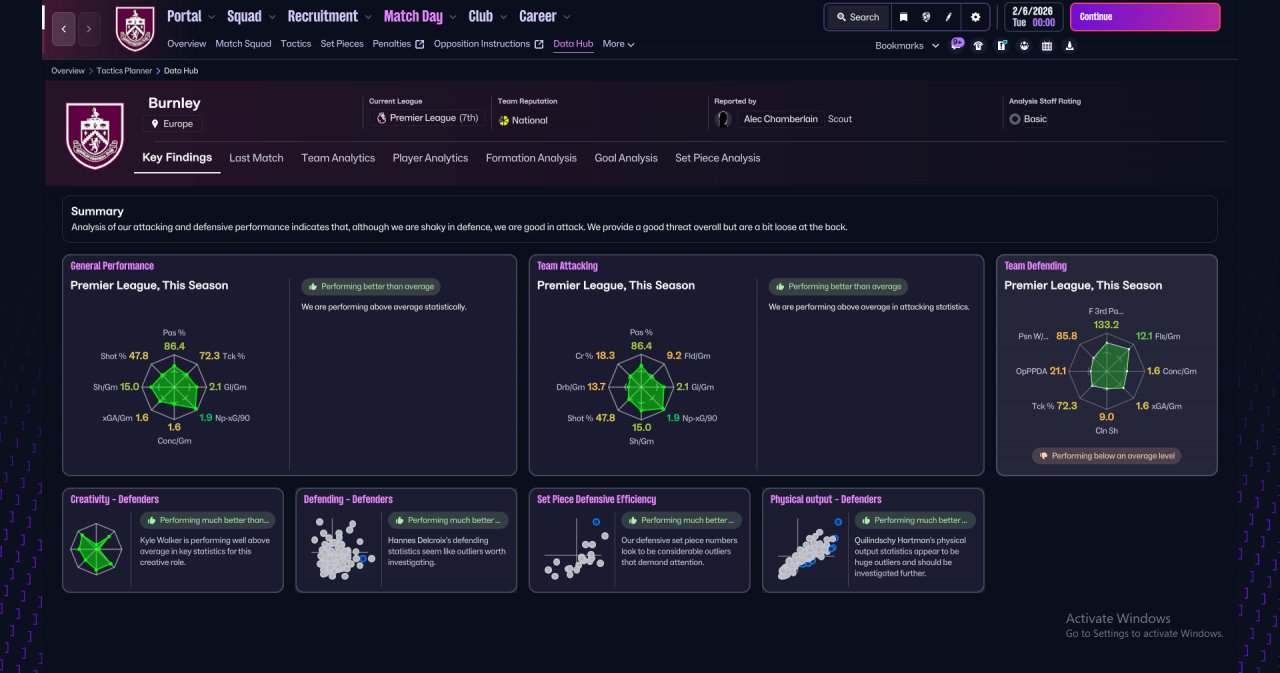Viewport: 1280px width, 673px height.
Task: Open the calendar bookmark icon
Action: pos(1047,45)
